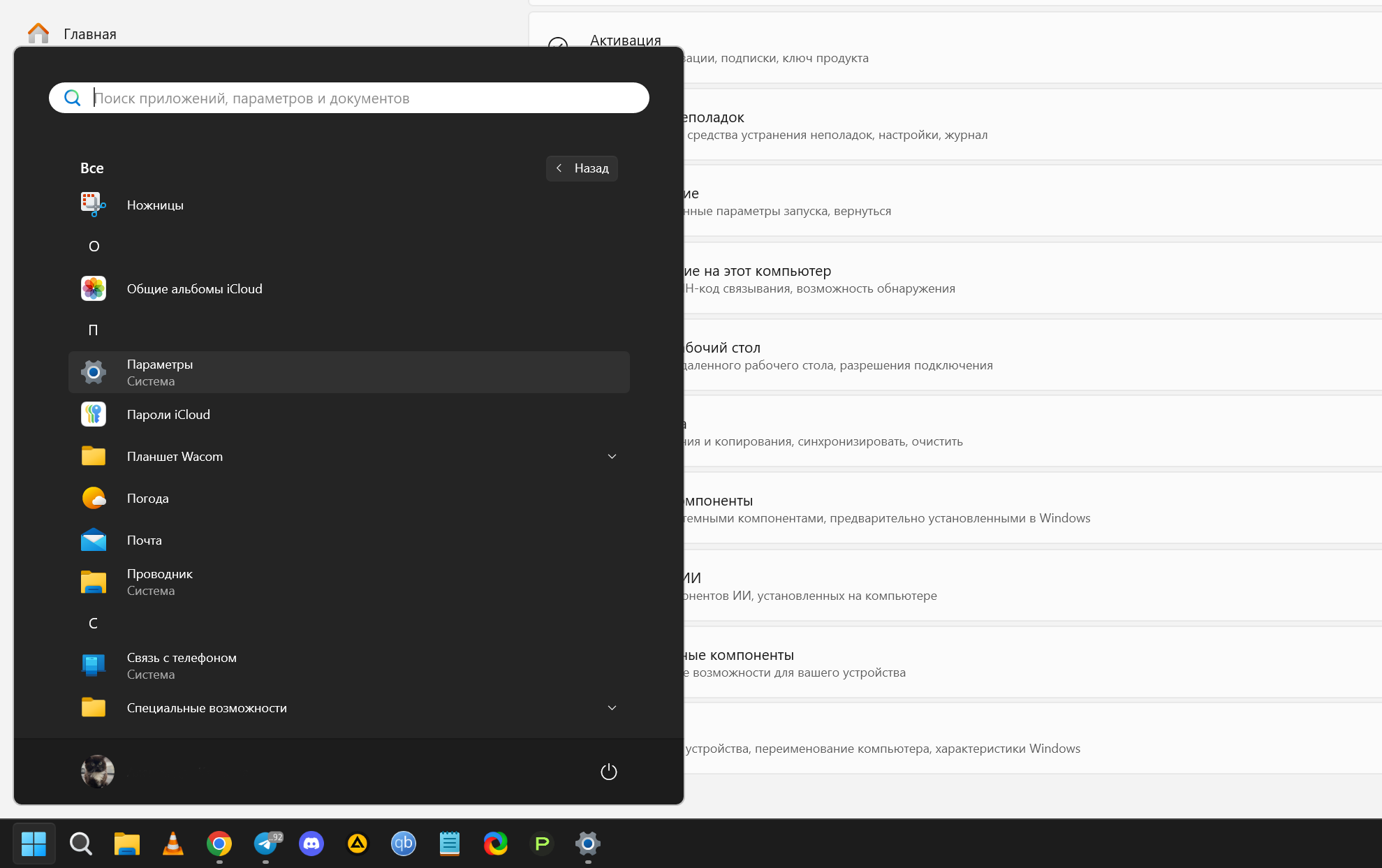Click the power button icon
This screenshot has height=868, width=1382.
tap(608, 772)
